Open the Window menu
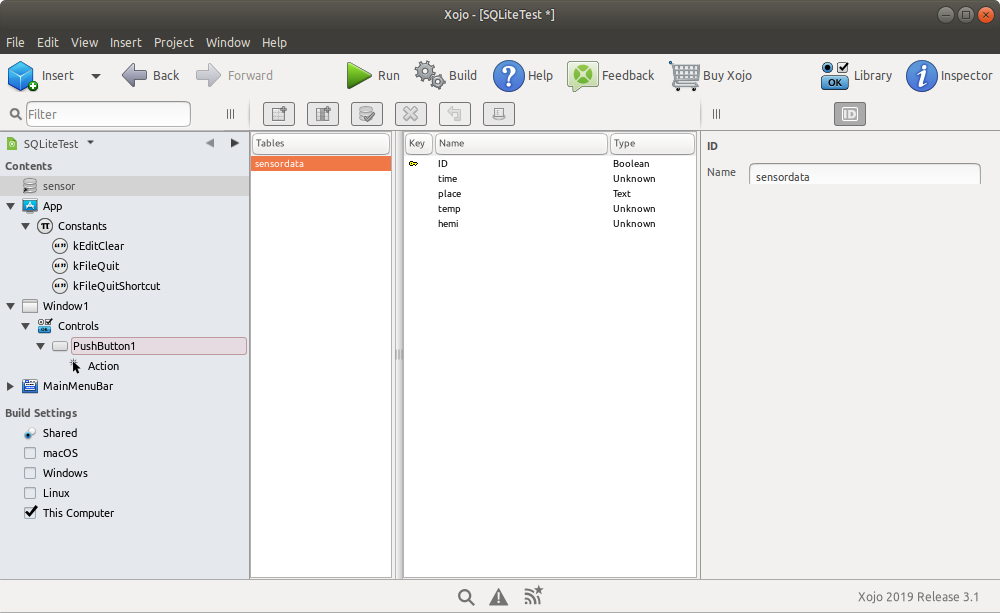The height and width of the screenshot is (613, 1000). pyautogui.click(x=228, y=42)
